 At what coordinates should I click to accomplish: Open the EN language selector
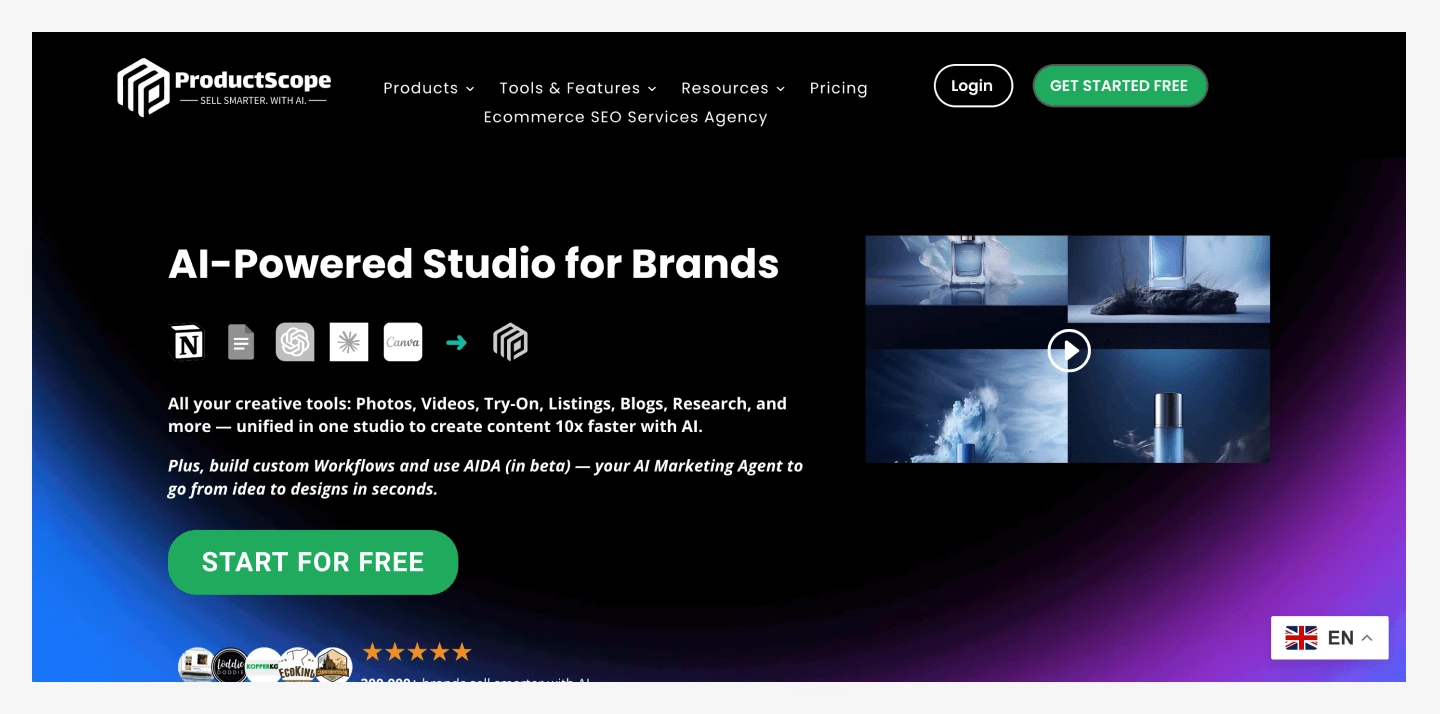(x=1330, y=638)
